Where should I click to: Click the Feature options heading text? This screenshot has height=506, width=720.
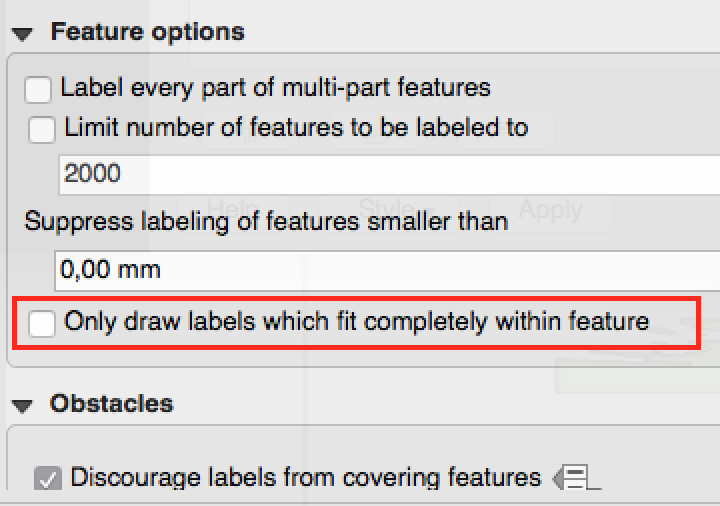click(x=147, y=32)
